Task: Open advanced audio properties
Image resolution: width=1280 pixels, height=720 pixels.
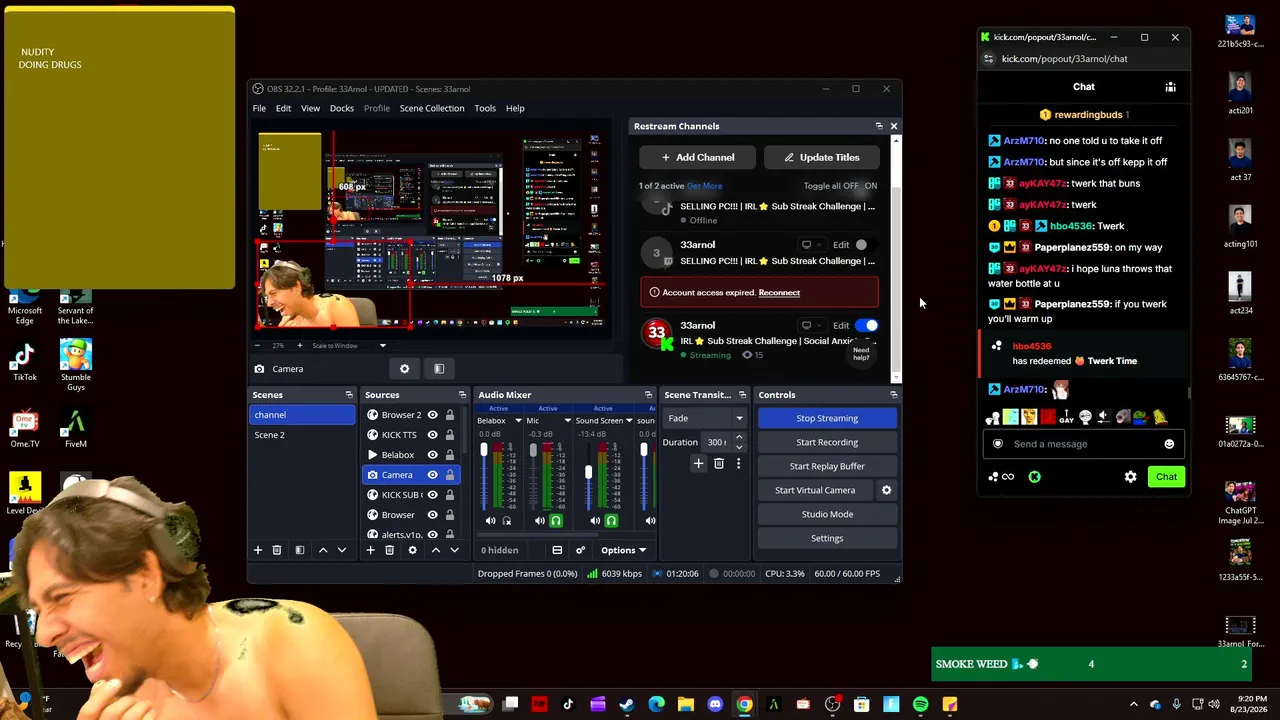Action: (x=580, y=550)
